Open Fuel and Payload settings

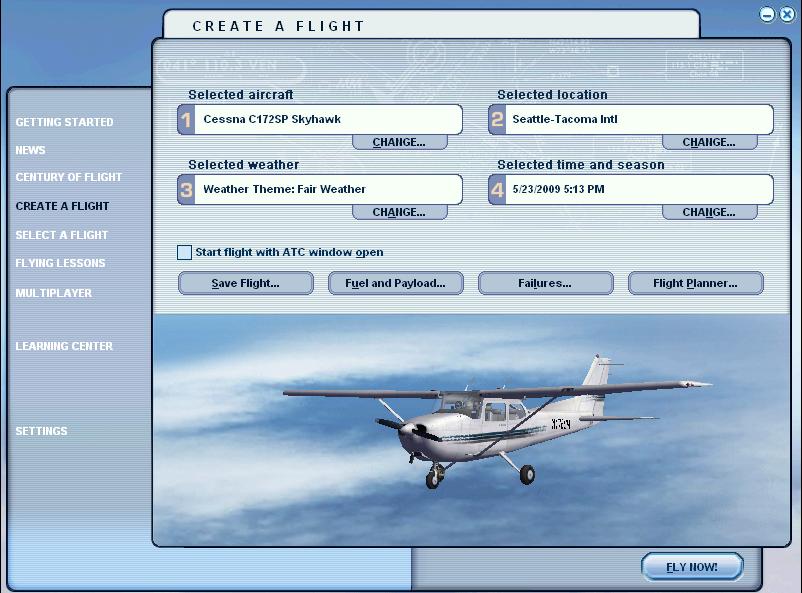click(395, 283)
